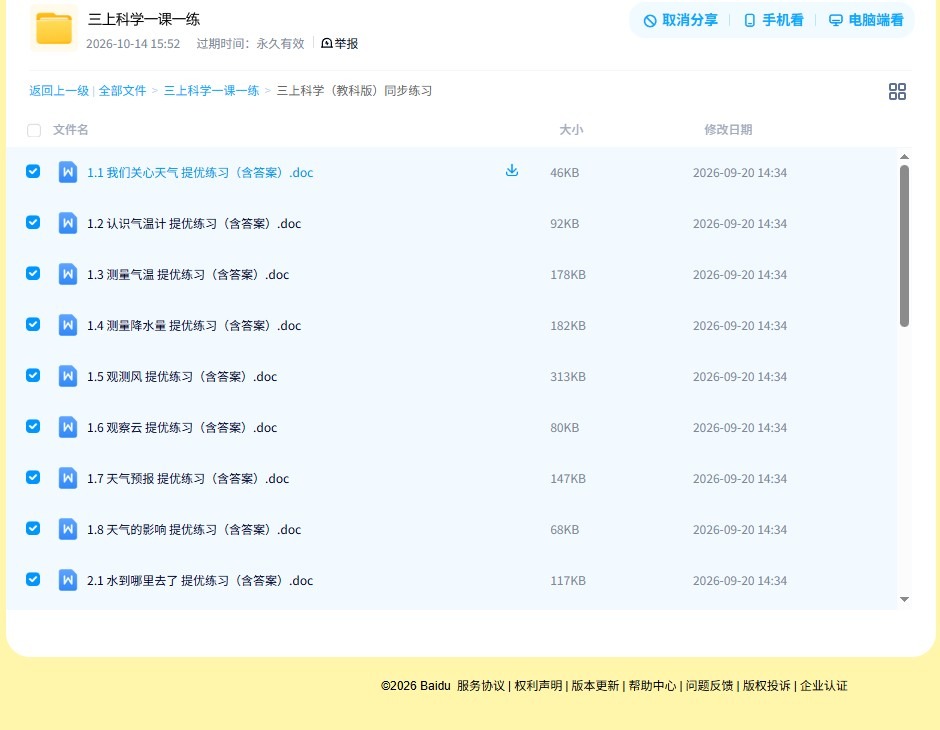Open 2.1 水到哪里去了 提优练习 file
The width and height of the screenshot is (940, 730).
tap(200, 580)
